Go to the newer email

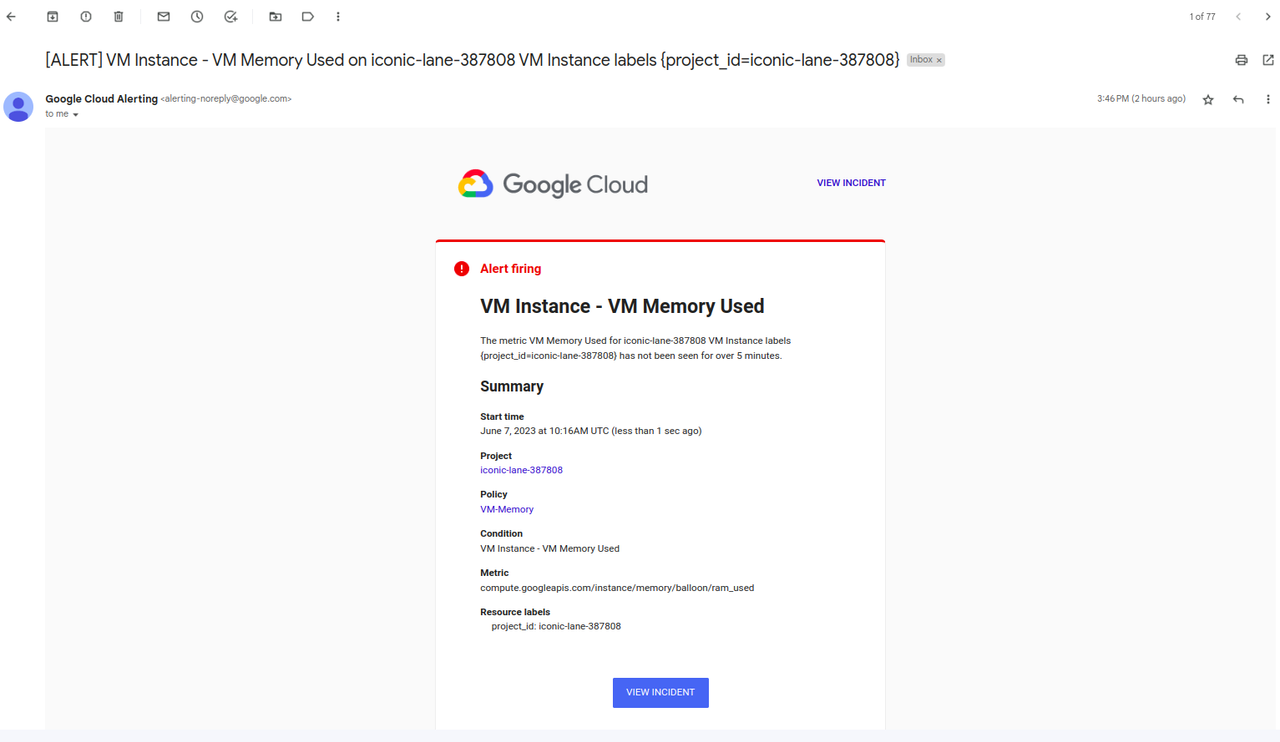click(1238, 17)
